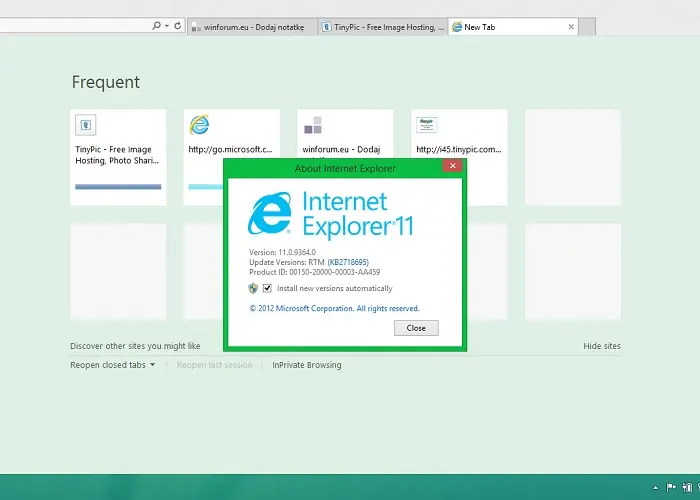The image size is (700, 500).
Task: Click Discover other sites you might like
Action: (135, 346)
